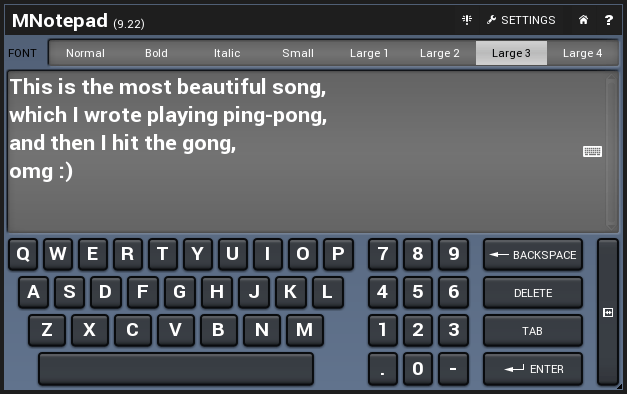Click the period key on numpad
The width and height of the screenshot is (627, 394).
coord(383,368)
